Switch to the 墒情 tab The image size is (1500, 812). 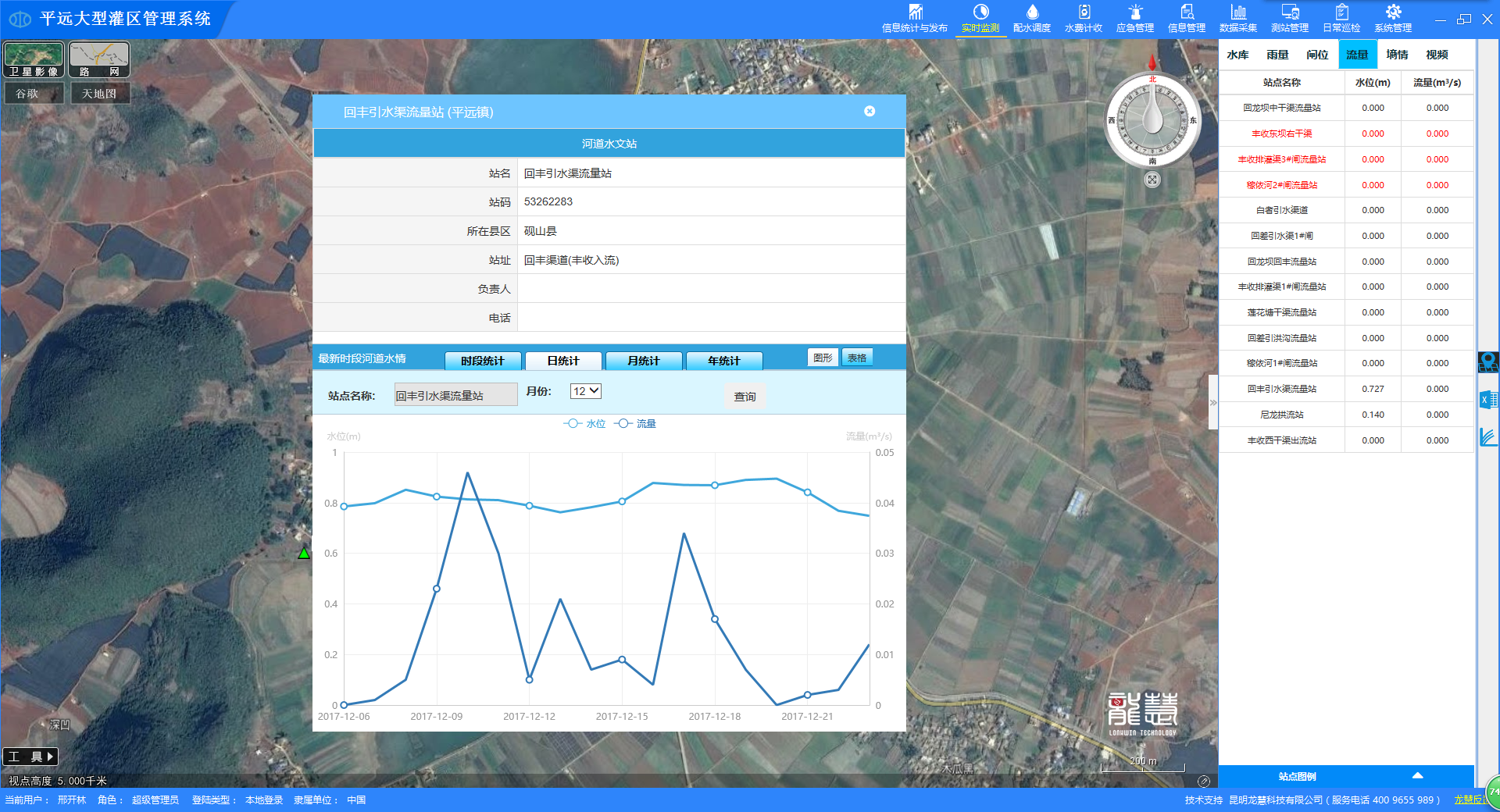click(1398, 55)
